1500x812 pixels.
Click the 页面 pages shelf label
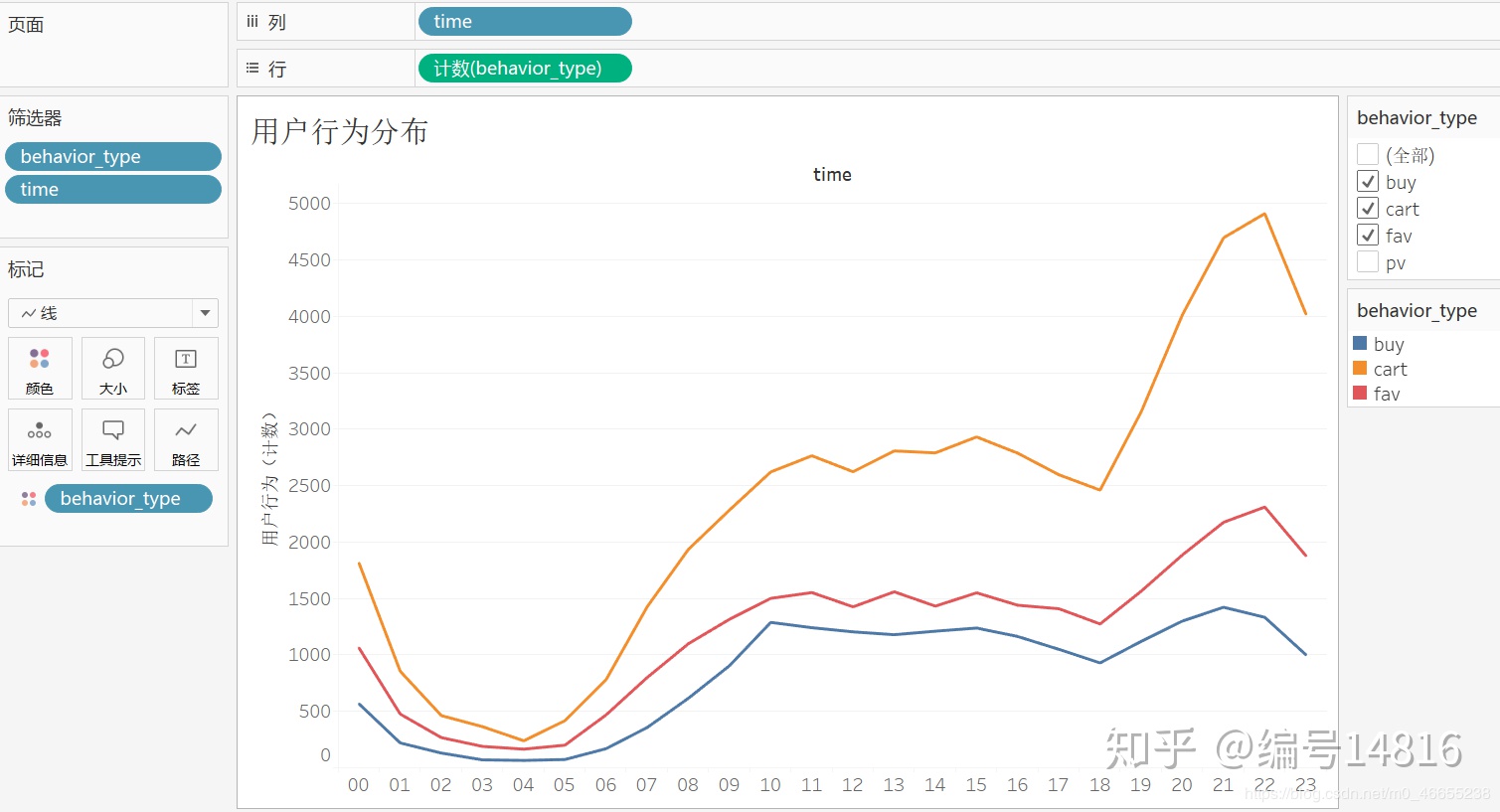pos(26,25)
